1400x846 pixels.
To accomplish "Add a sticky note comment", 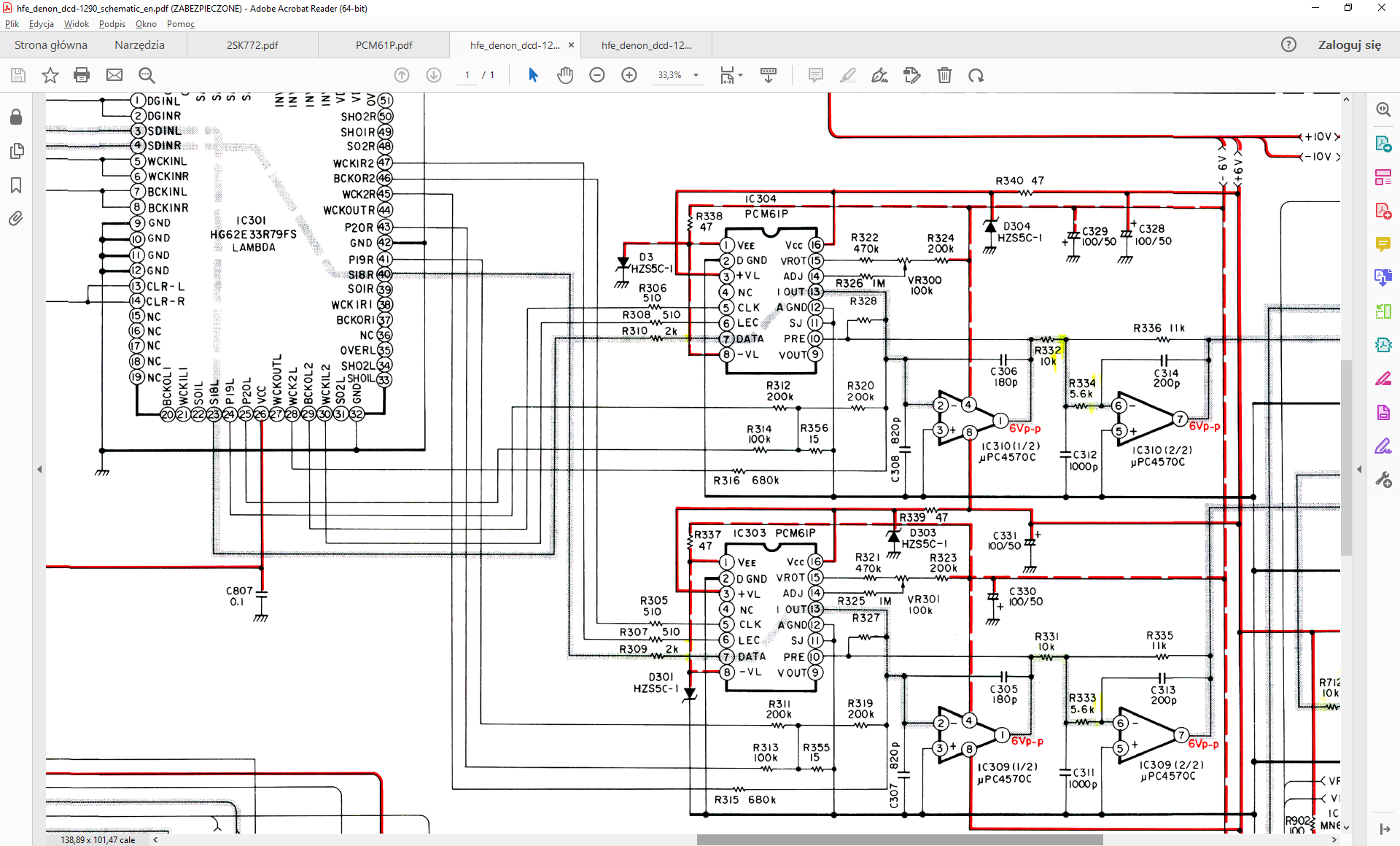I will click(816, 75).
